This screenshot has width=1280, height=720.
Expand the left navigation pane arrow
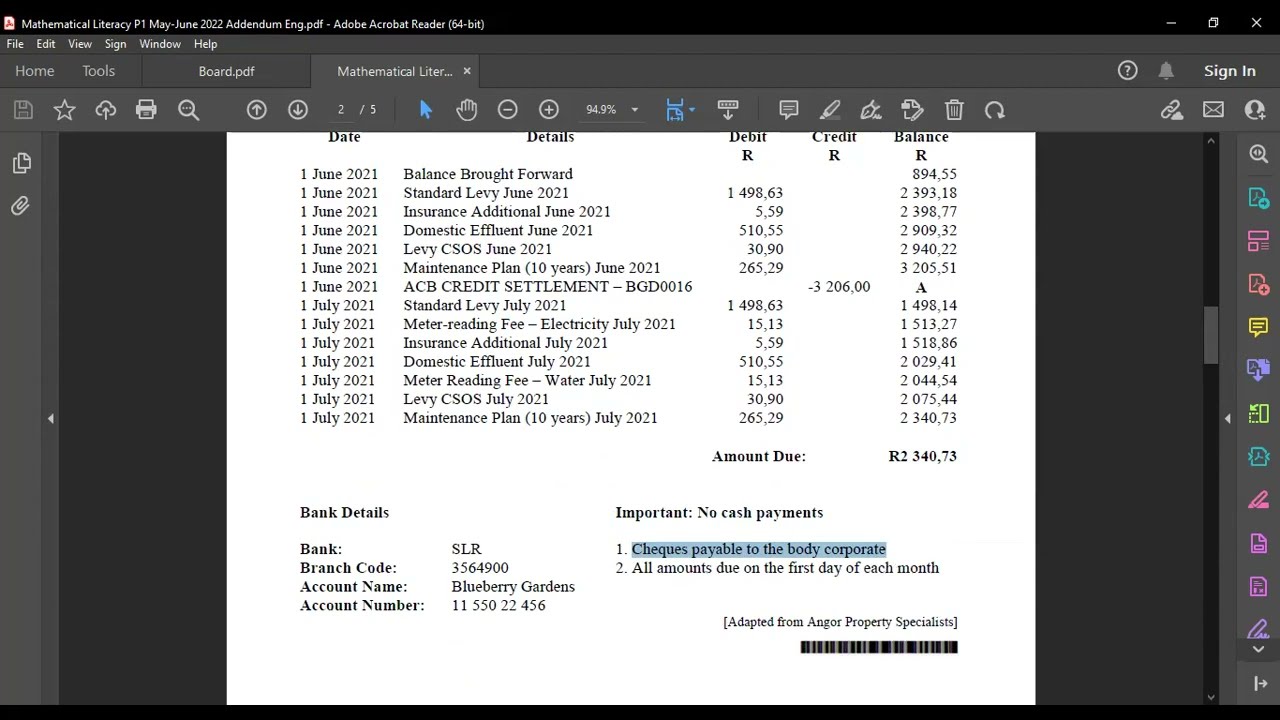tap(50, 419)
